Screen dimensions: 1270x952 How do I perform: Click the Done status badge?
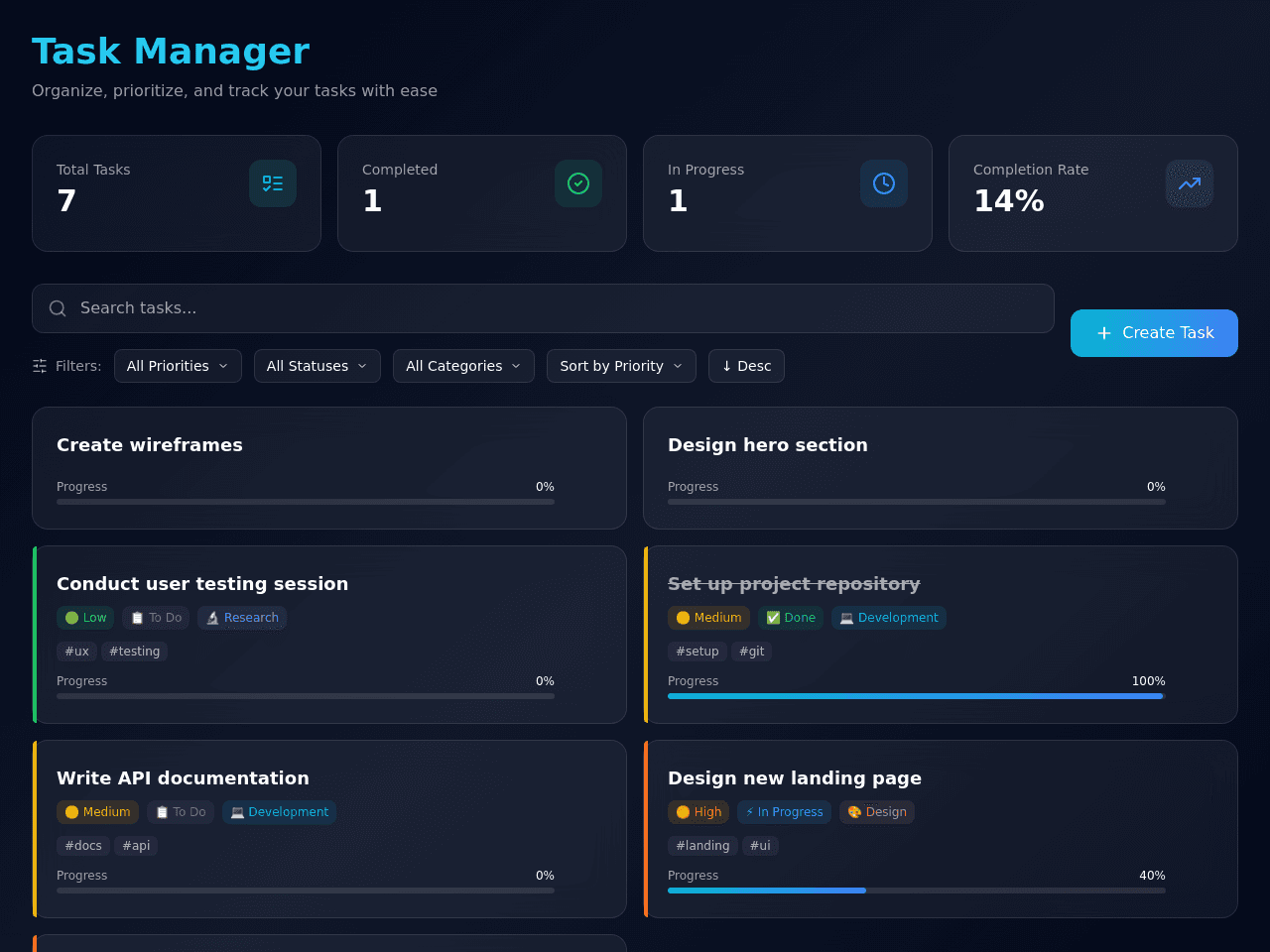tap(791, 618)
